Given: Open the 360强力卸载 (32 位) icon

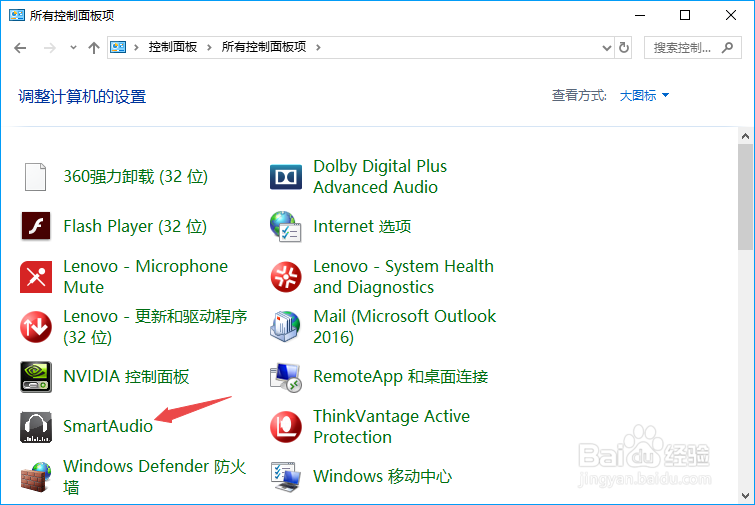Looking at the screenshot, I should [36, 177].
